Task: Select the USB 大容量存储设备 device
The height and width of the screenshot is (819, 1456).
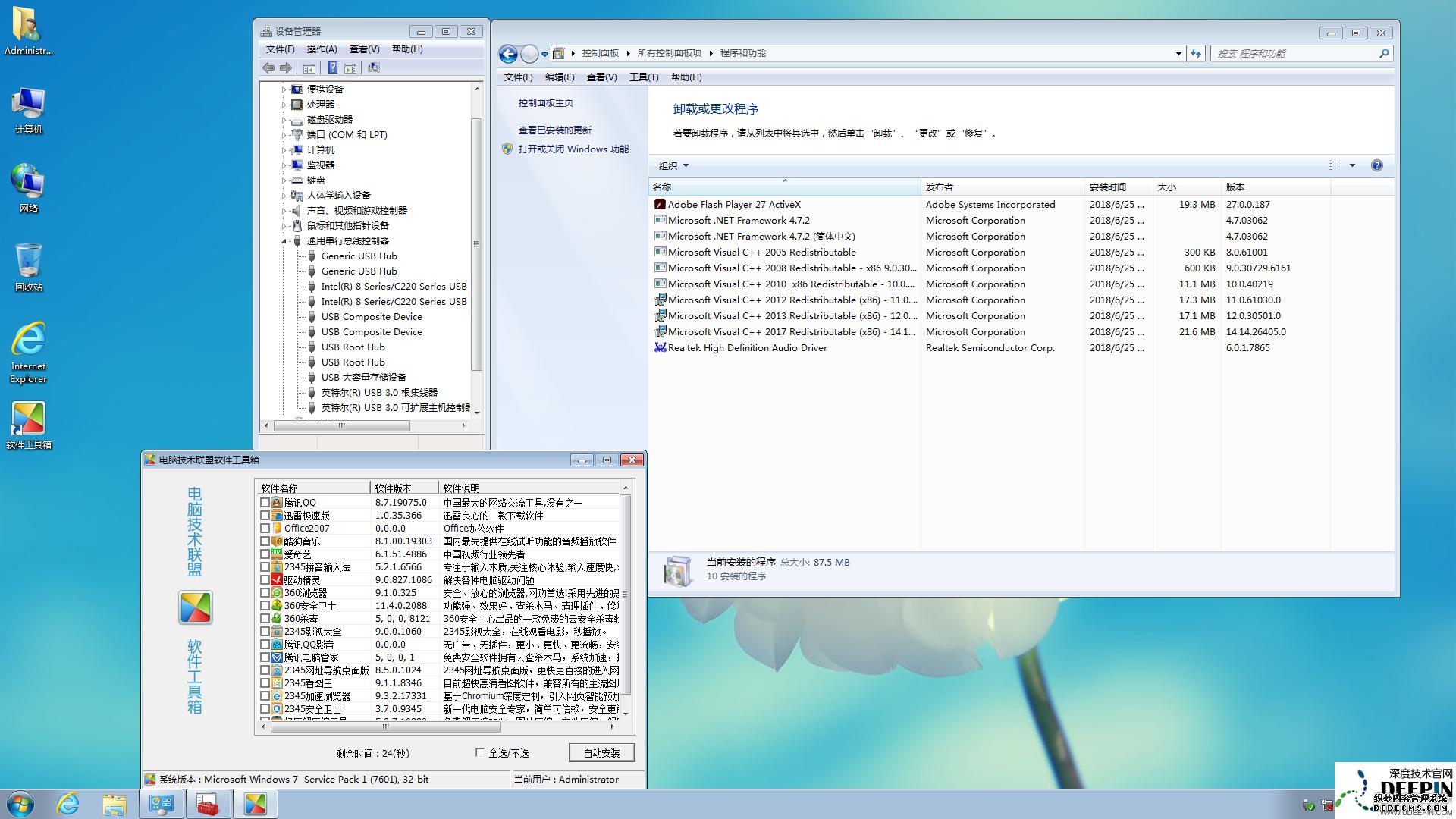Action: 363,378
